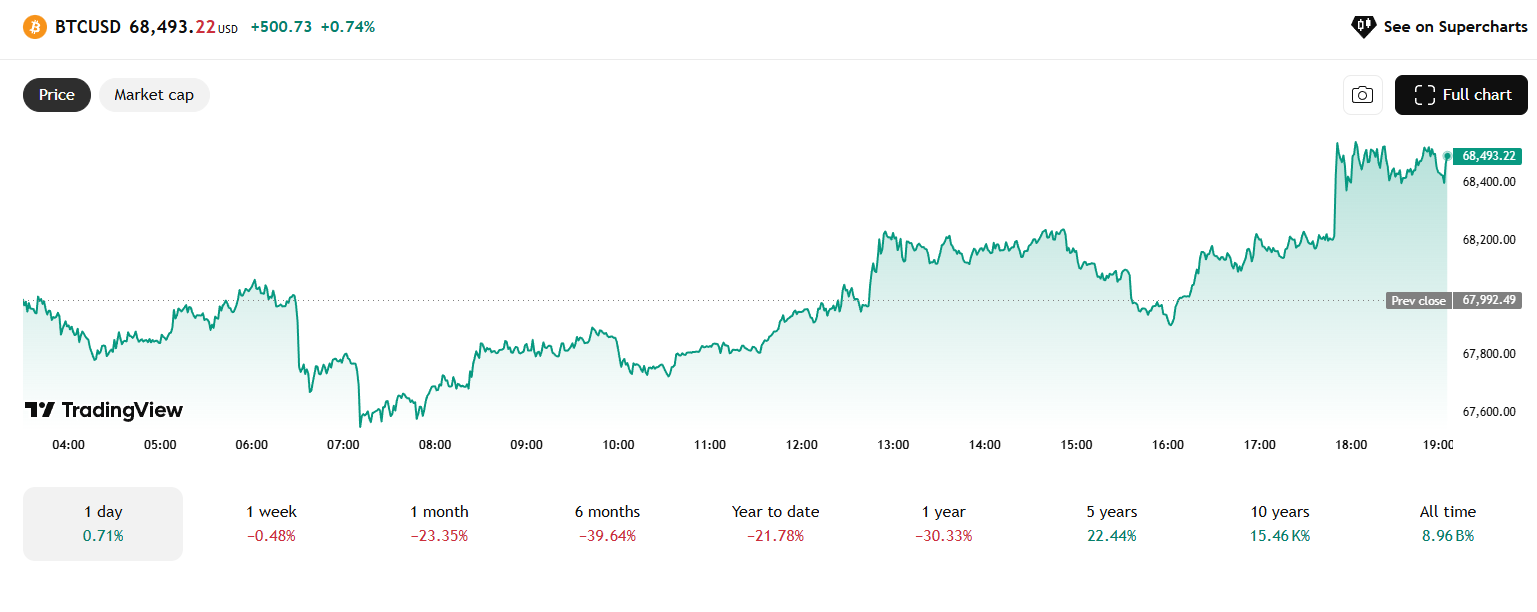Open the See on Supercharts link
The image size is (1537, 612).
pyautogui.click(x=1455, y=27)
